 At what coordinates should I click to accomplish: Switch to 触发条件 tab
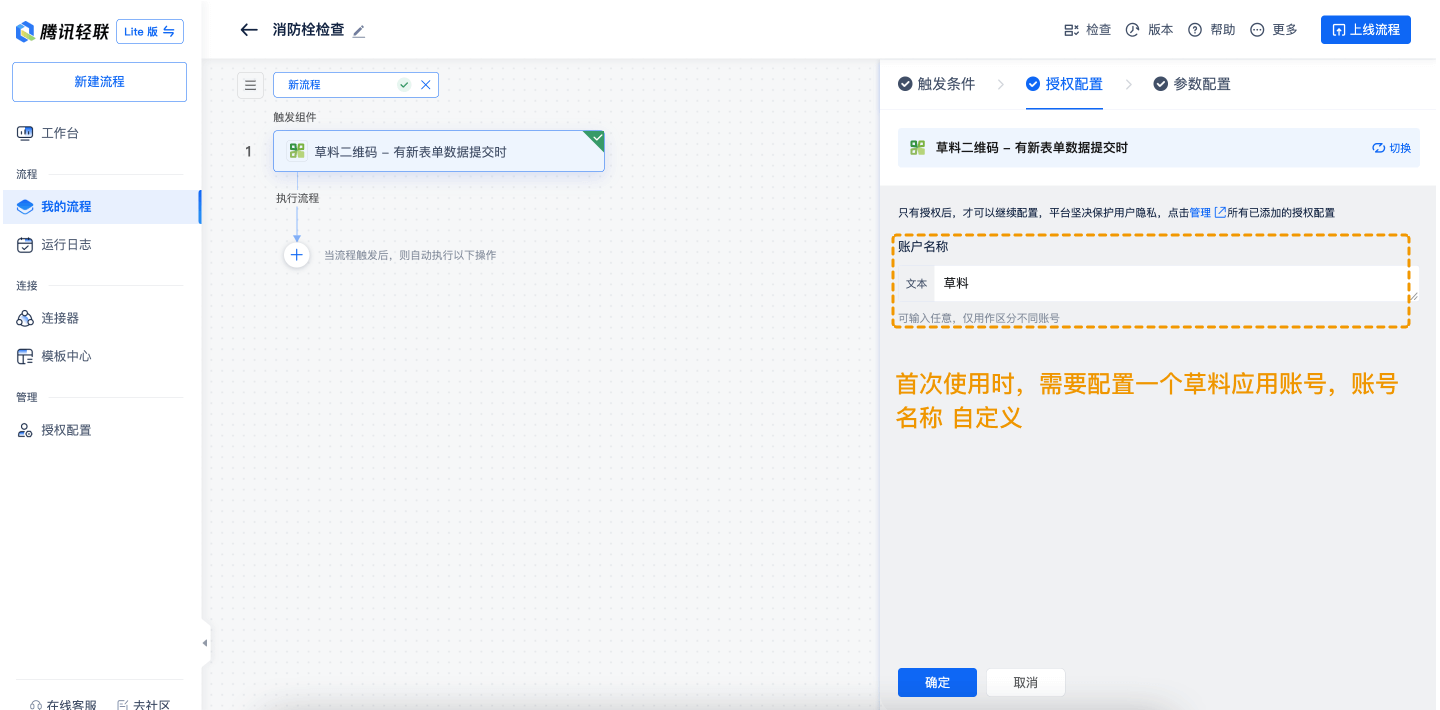(x=936, y=84)
